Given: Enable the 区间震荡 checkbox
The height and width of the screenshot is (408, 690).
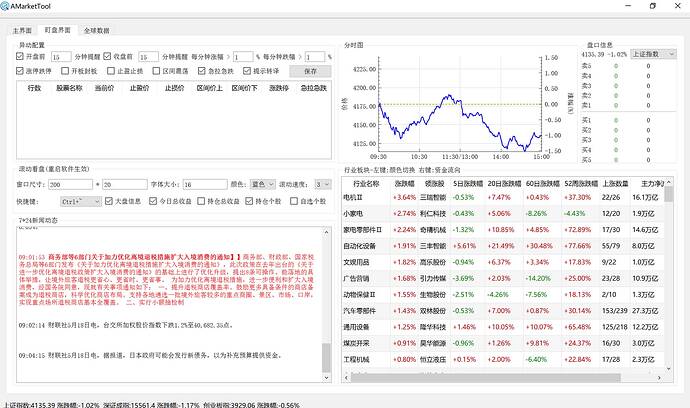Looking at the screenshot, I should point(156,70).
